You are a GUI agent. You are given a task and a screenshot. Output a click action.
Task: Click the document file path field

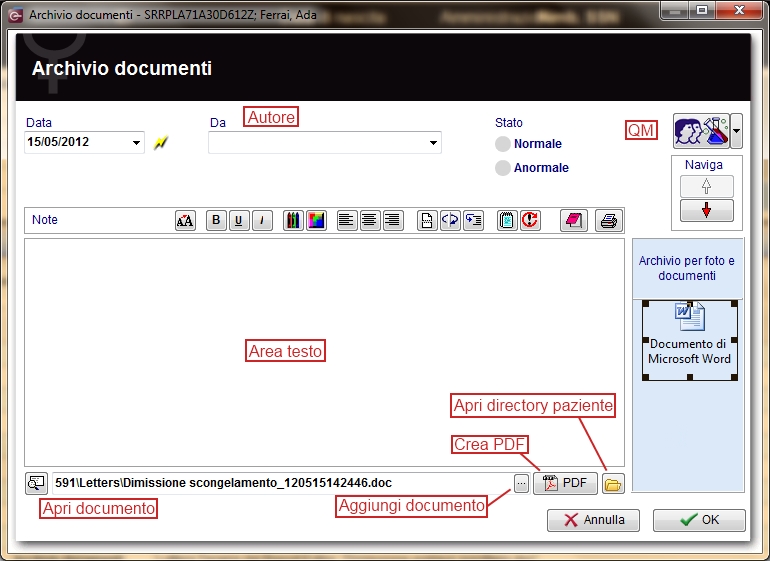283,483
